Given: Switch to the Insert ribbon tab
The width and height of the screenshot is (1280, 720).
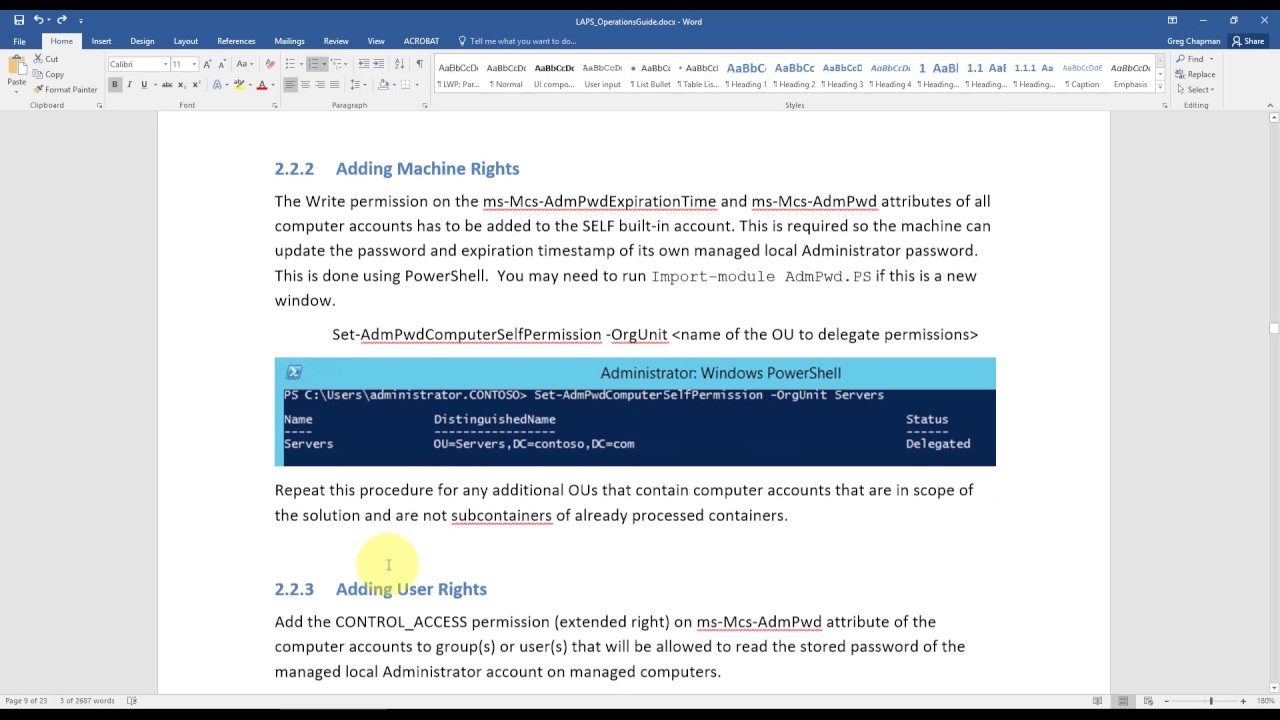Looking at the screenshot, I should (x=101, y=41).
